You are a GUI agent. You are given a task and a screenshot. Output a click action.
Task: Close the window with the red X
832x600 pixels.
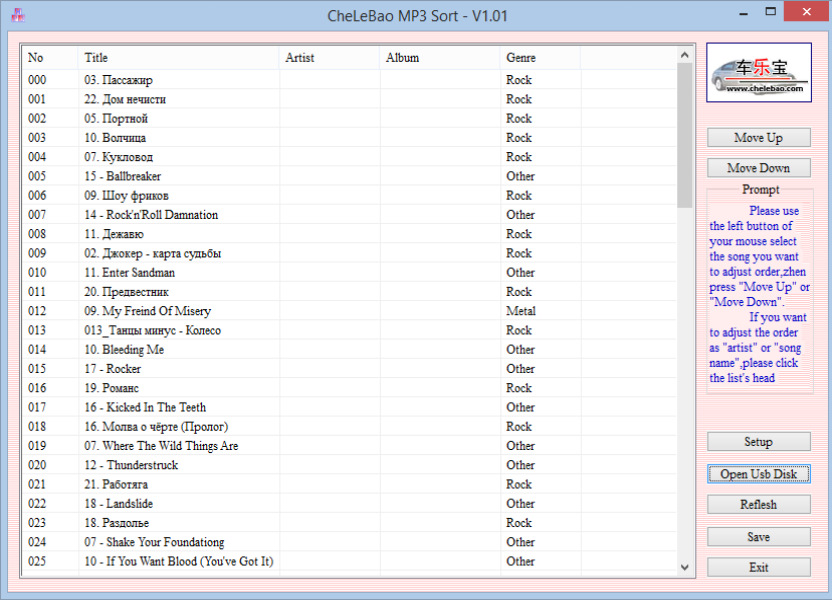tap(807, 12)
